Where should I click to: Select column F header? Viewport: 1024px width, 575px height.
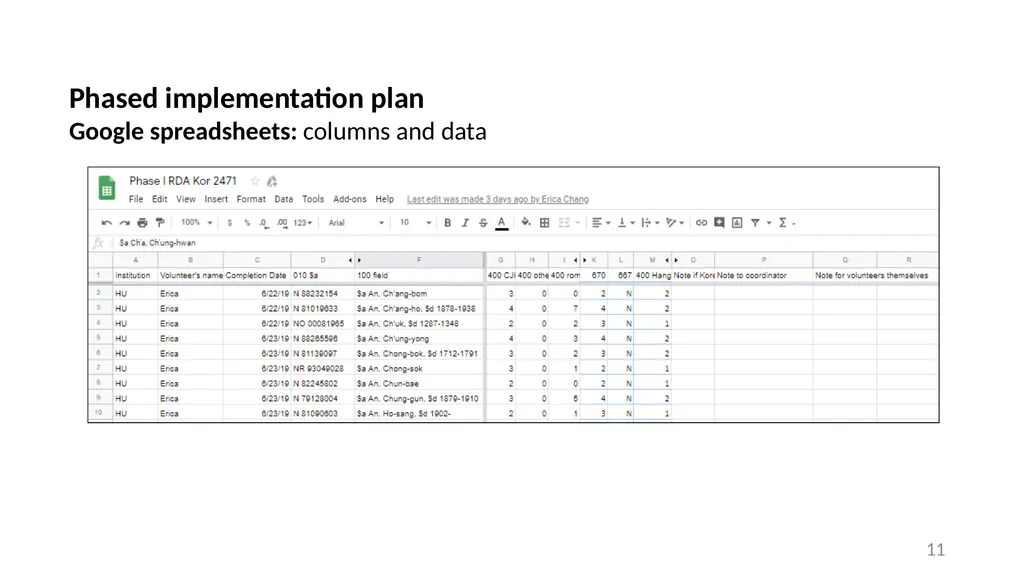[x=419, y=260]
